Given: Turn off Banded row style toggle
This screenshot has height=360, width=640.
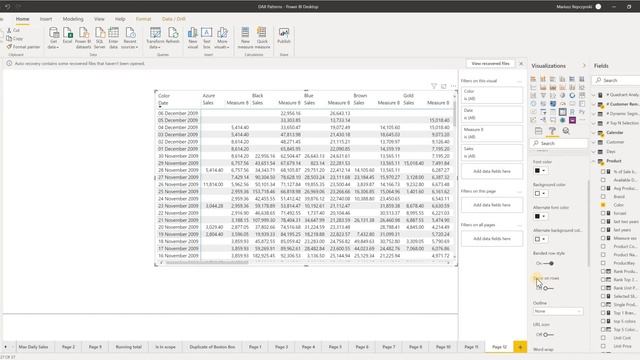Looking at the screenshot, I should [548, 263].
